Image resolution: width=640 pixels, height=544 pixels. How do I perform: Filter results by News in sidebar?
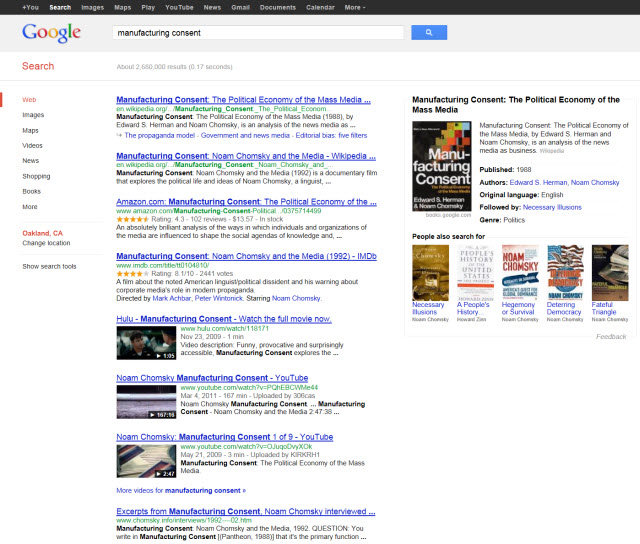point(31,161)
